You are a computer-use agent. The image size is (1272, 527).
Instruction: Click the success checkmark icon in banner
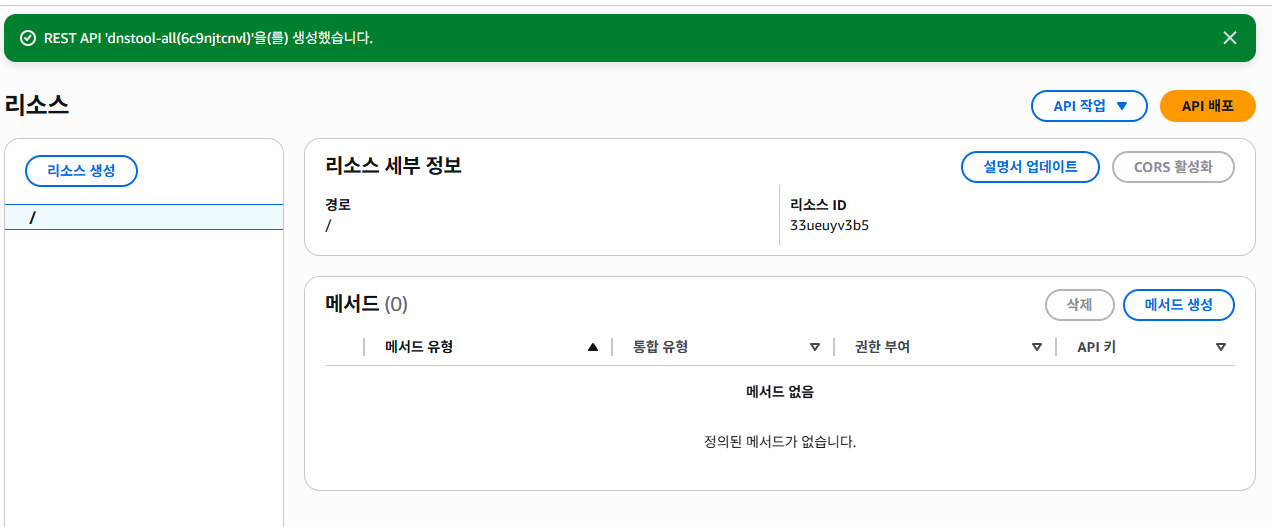(x=28, y=38)
